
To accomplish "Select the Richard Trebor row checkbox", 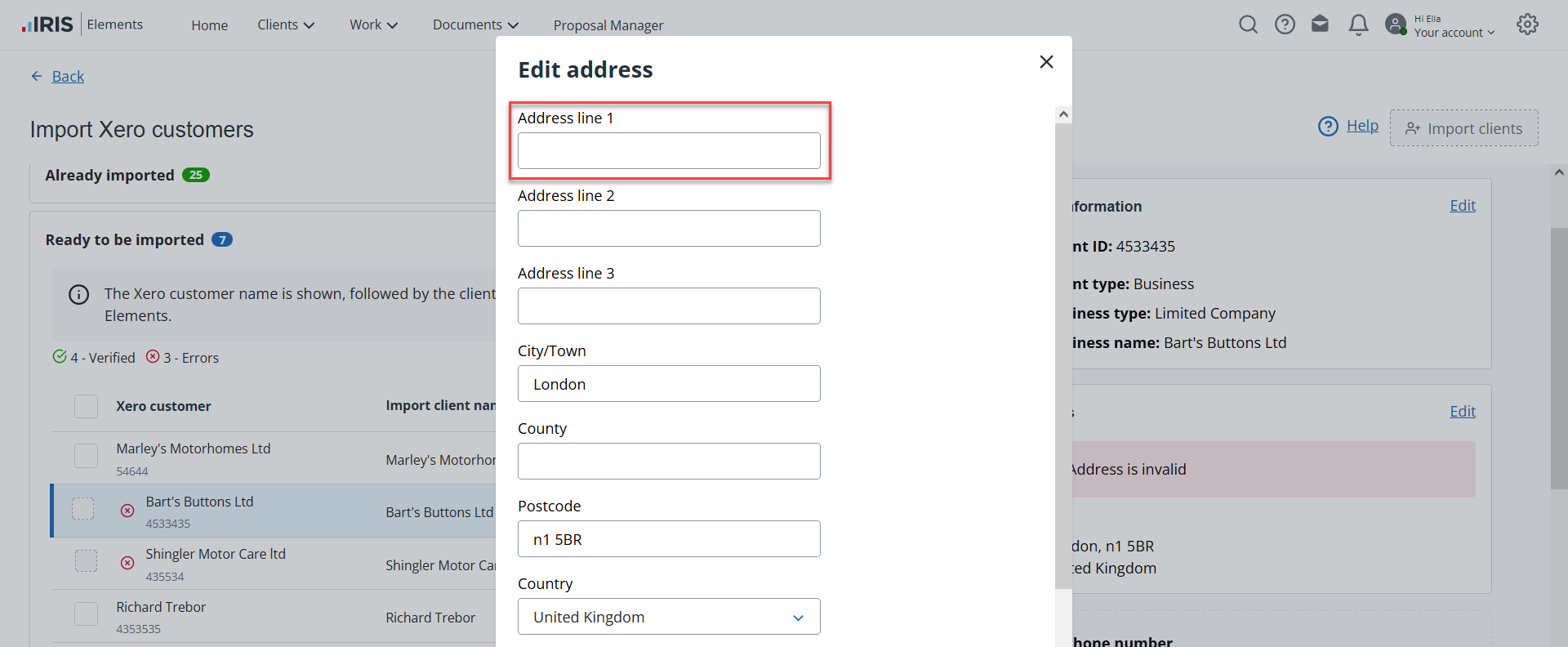I will [86, 614].
